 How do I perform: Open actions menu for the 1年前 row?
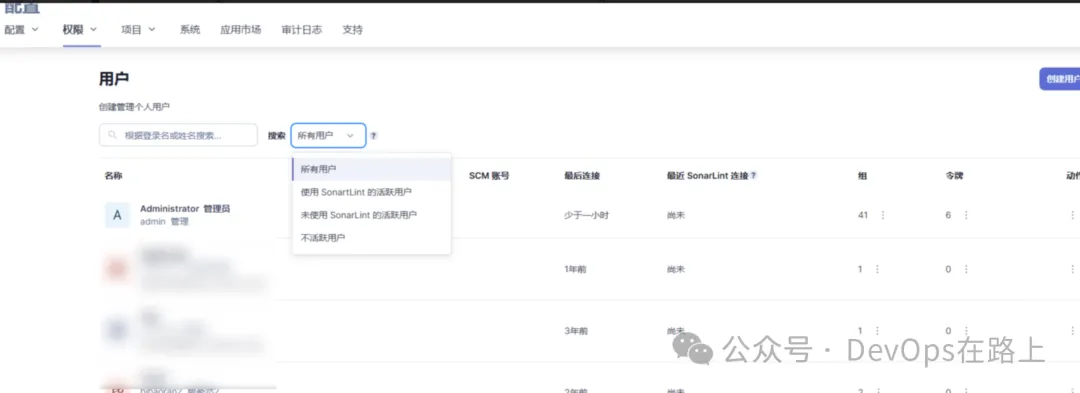[1072, 269]
